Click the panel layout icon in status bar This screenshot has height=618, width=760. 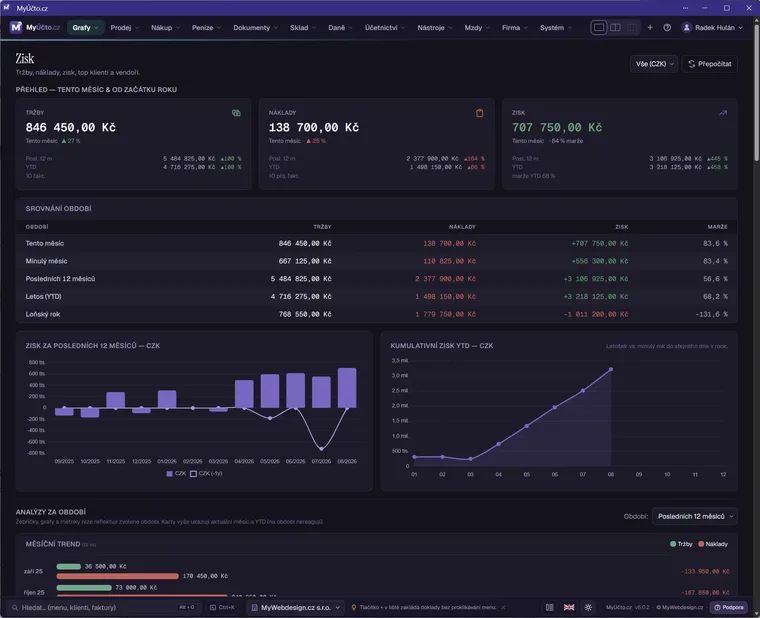point(550,607)
